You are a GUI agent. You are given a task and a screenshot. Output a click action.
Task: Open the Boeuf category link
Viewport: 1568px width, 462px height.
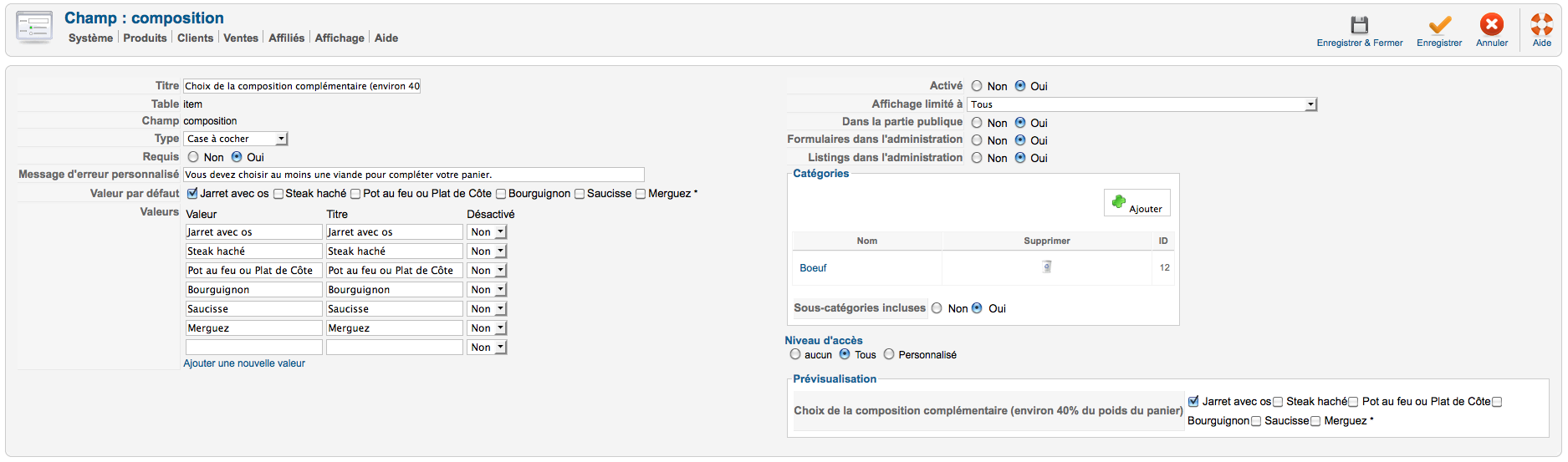813,268
